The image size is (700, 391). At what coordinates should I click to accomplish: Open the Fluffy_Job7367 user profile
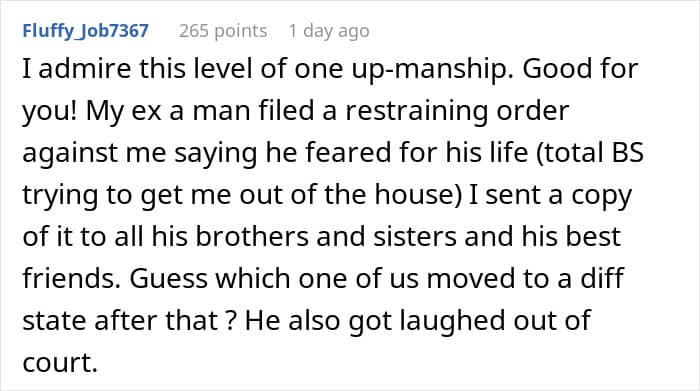(85, 31)
